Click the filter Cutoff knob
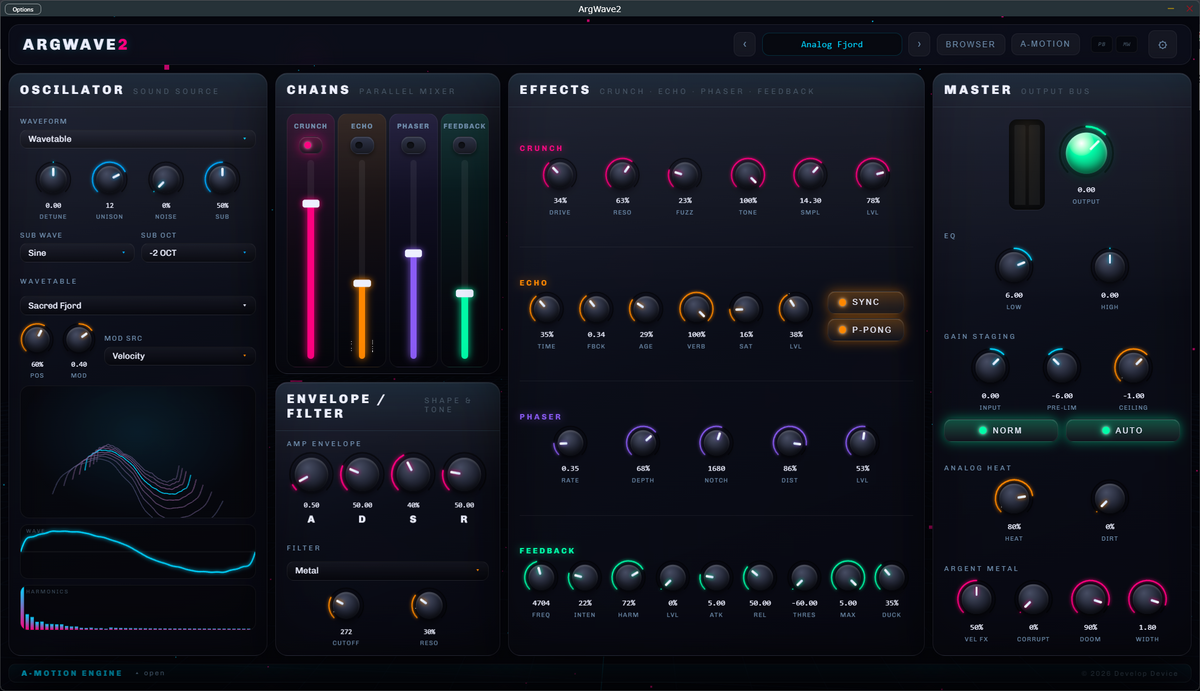The width and height of the screenshot is (1200, 691). [x=345, y=604]
